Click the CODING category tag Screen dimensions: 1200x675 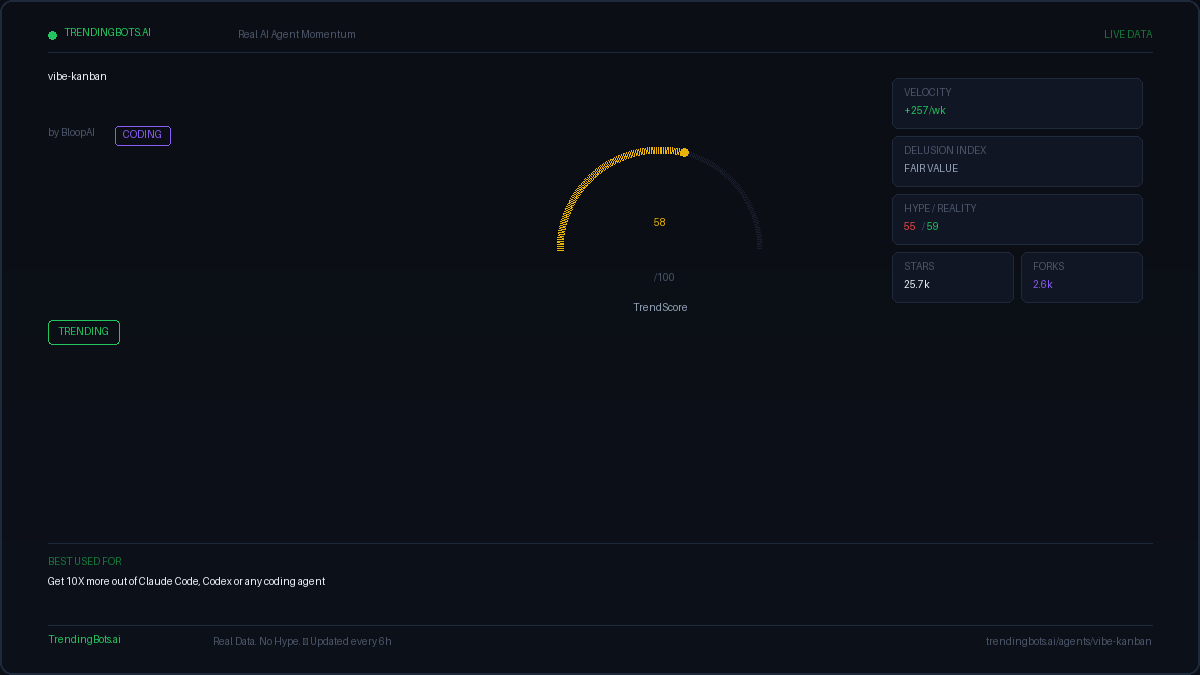pyautogui.click(x=143, y=135)
